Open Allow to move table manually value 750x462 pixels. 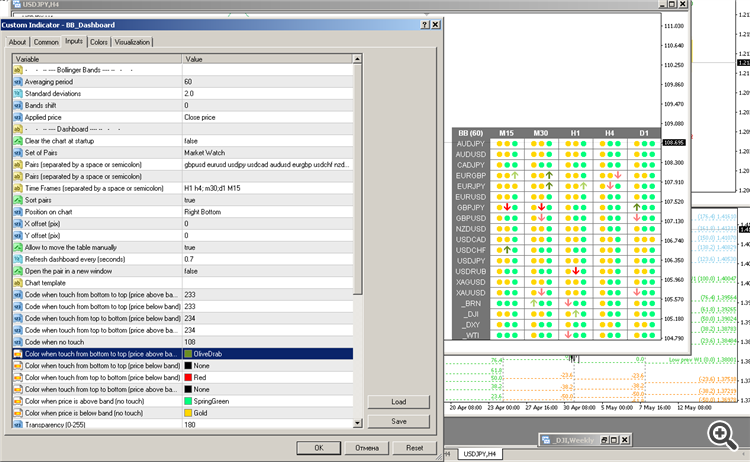[x=267, y=247]
